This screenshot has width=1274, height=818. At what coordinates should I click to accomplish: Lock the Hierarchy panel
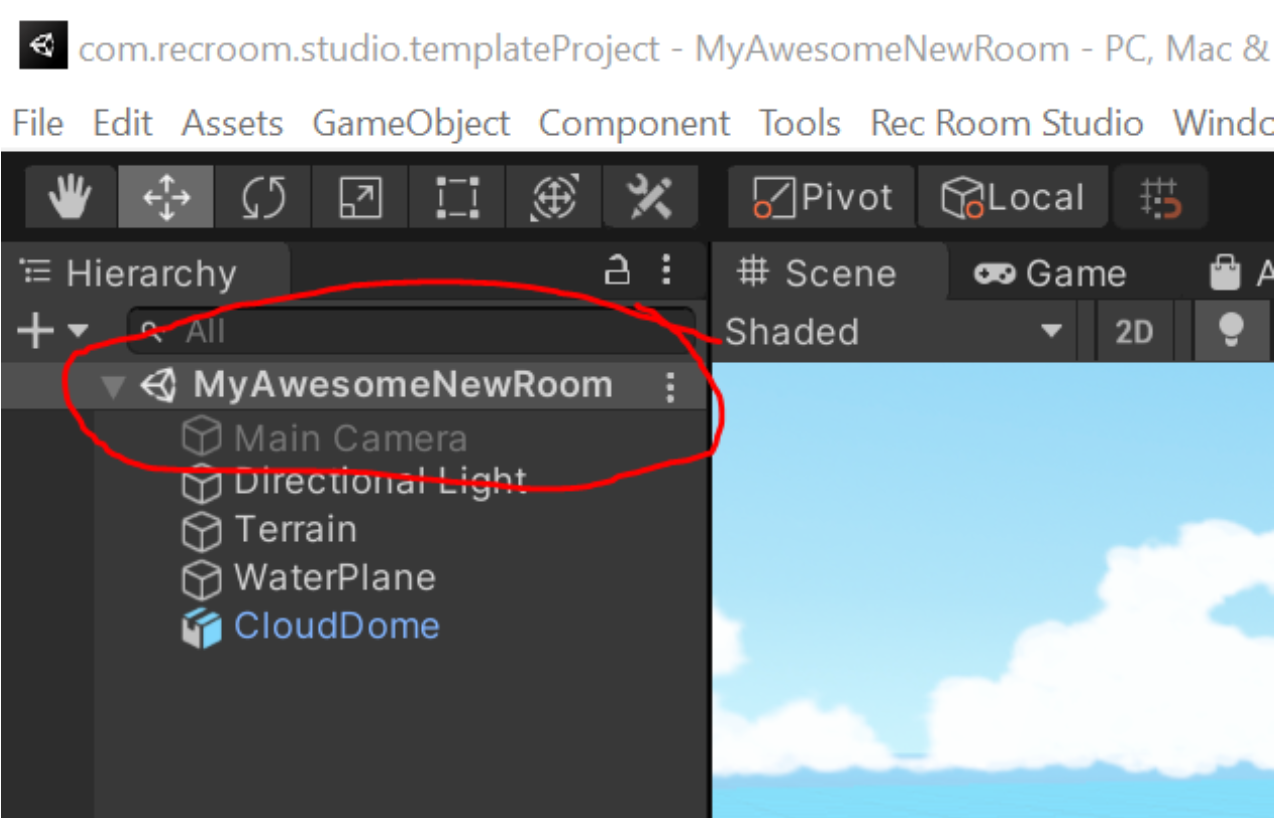(x=618, y=270)
